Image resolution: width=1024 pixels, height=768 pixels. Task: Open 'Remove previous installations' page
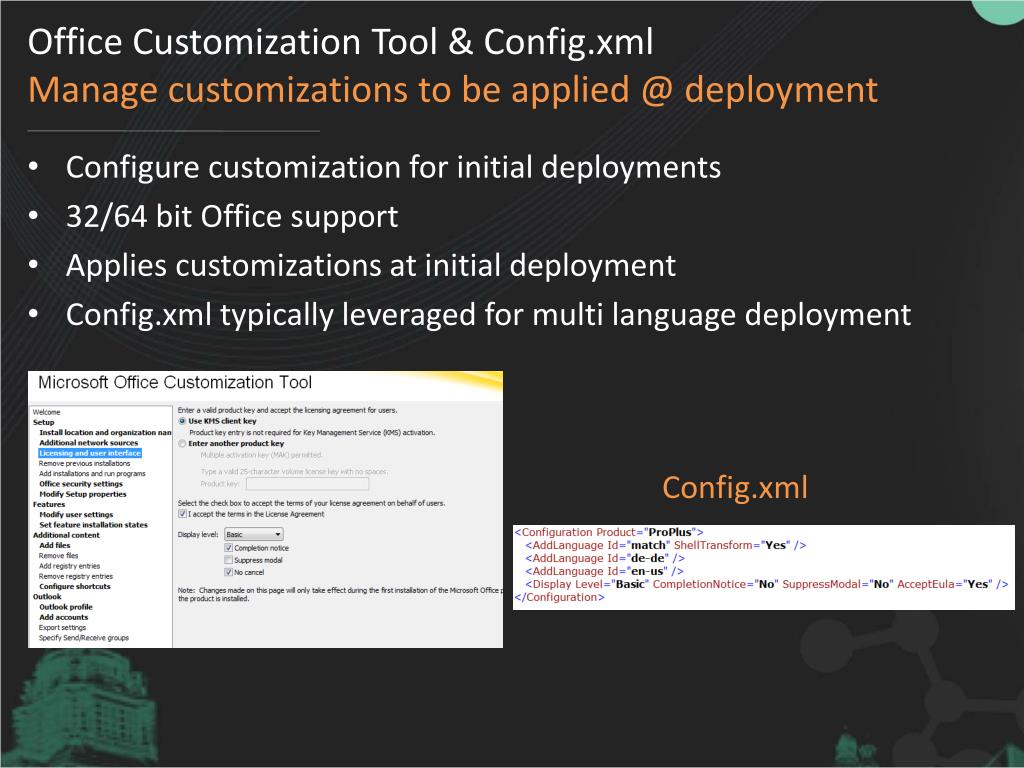[84, 464]
